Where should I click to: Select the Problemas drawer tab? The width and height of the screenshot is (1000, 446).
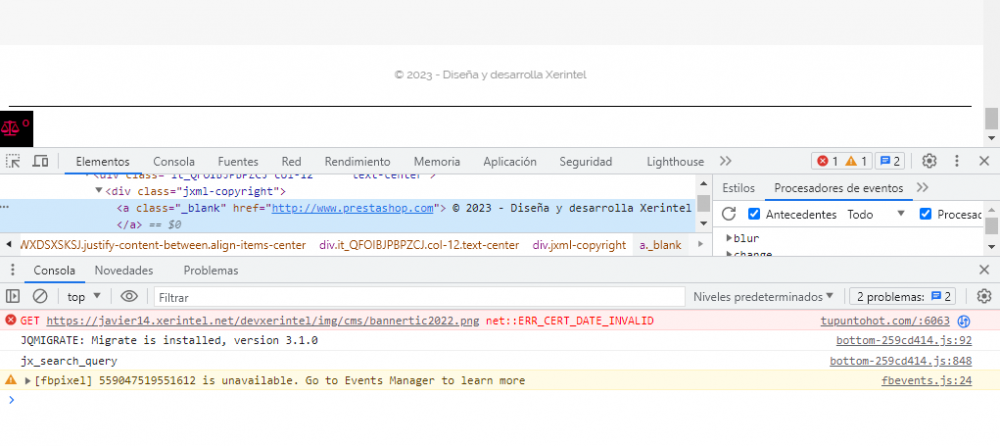211,271
